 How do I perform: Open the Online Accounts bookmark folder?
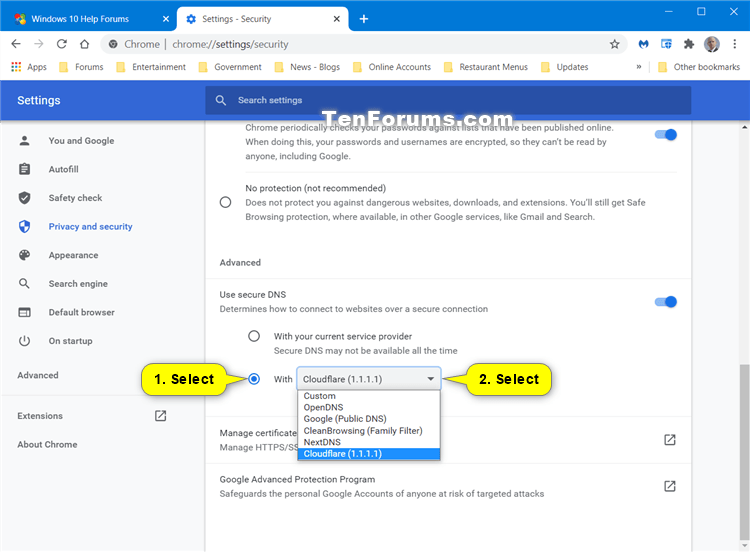coord(392,67)
